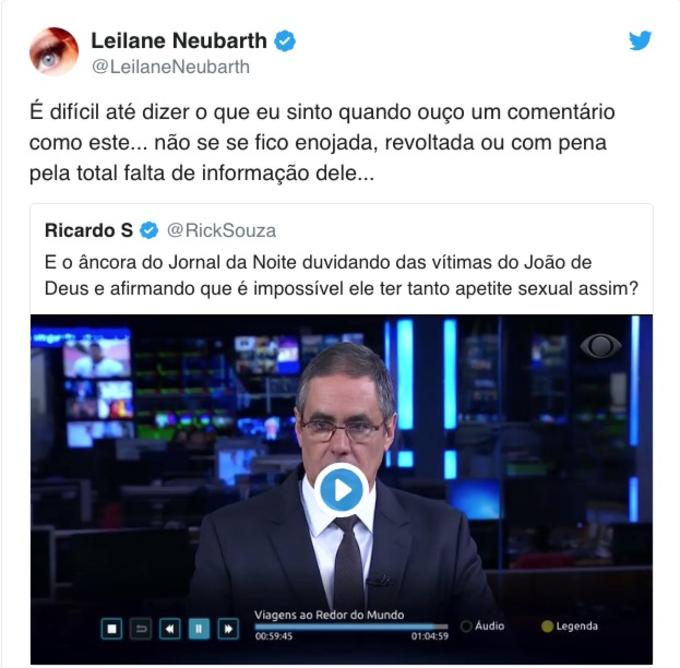Click the quoted tweet text about Jornal da Noite
680x668 pixels.
coord(341,275)
